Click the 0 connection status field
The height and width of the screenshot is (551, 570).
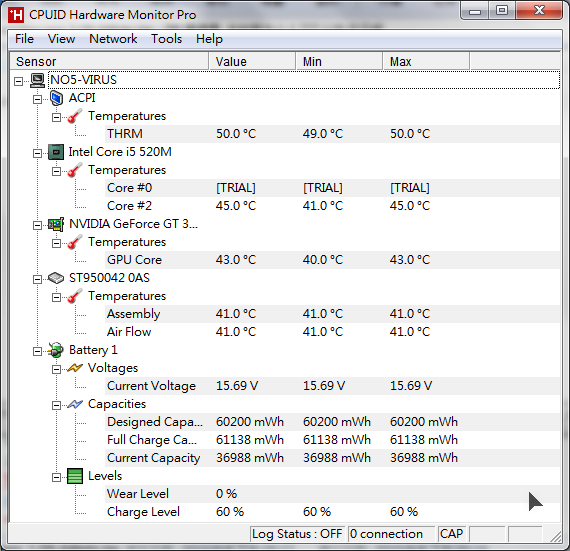[391, 534]
